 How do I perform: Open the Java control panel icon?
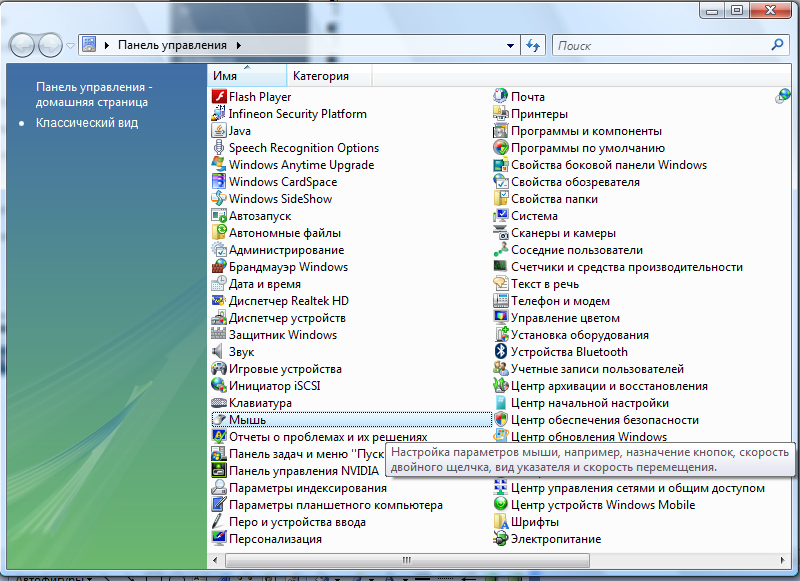point(219,131)
